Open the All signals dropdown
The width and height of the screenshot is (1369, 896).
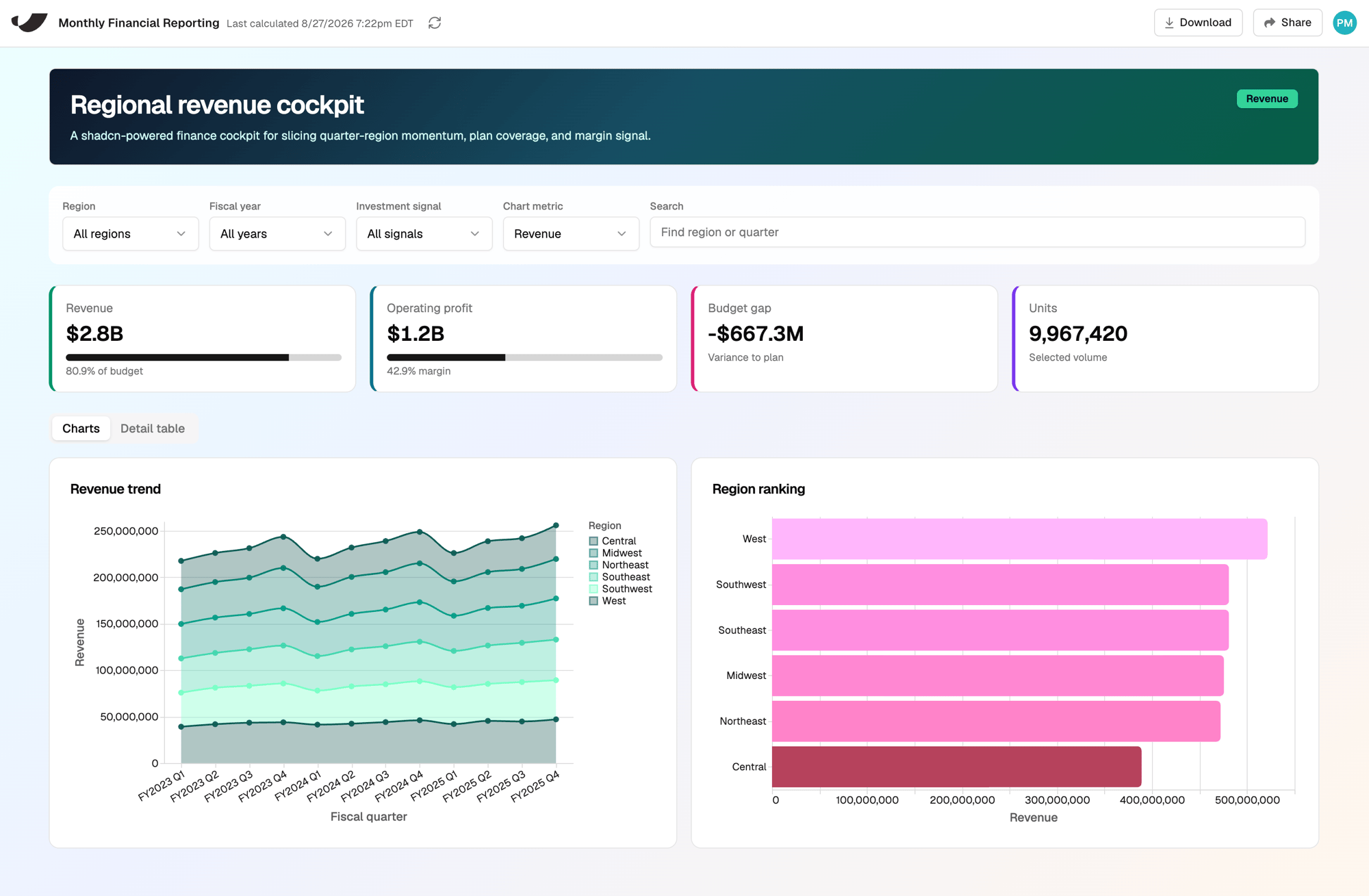pyautogui.click(x=424, y=233)
